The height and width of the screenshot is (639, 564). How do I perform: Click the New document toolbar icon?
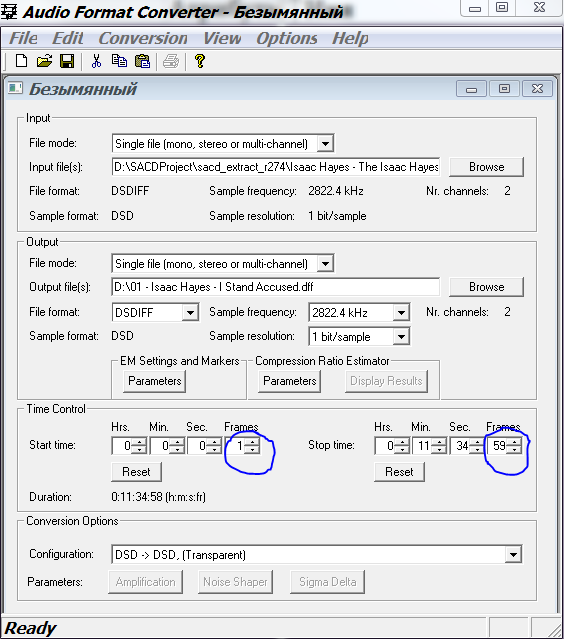pos(21,61)
